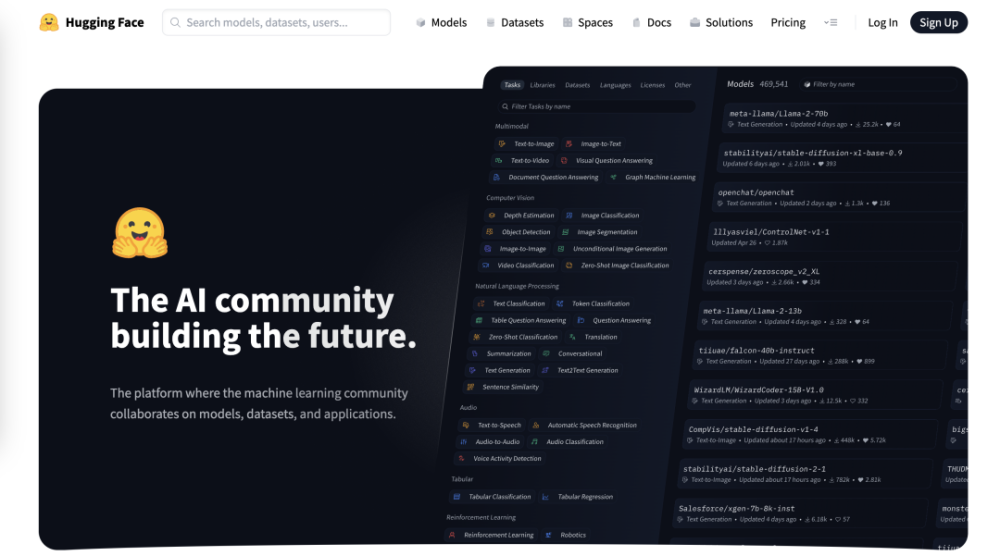Image resolution: width=1000 pixels, height=556 pixels.
Task: Click the Tabular Regression task icon
Action: click(x=545, y=497)
